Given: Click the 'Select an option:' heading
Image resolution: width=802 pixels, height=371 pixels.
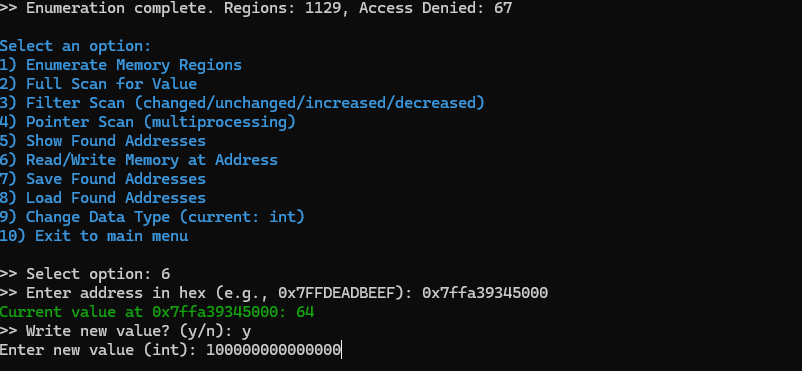Looking at the screenshot, I should [76, 46].
